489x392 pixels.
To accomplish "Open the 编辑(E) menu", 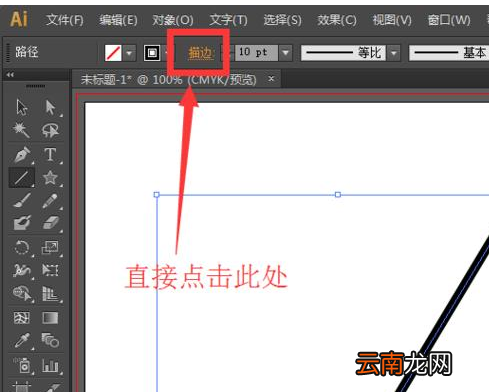I will [x=118, y=20].
